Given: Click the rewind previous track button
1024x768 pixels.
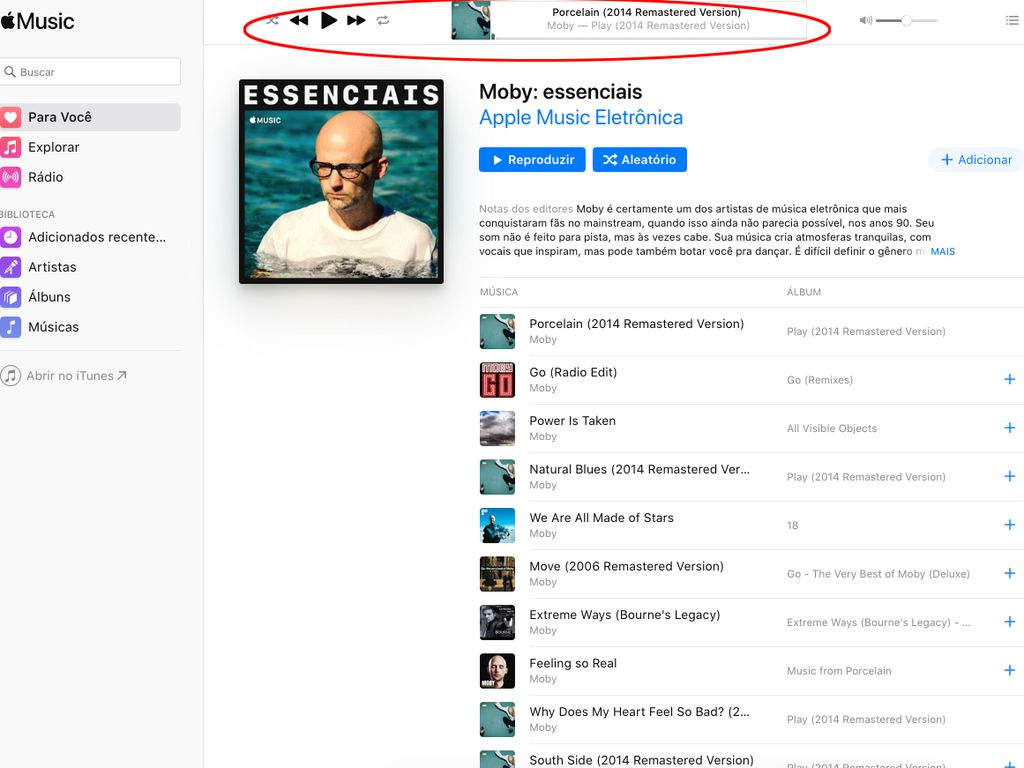Looking at the screenshot, I should [x=299, y=20].
